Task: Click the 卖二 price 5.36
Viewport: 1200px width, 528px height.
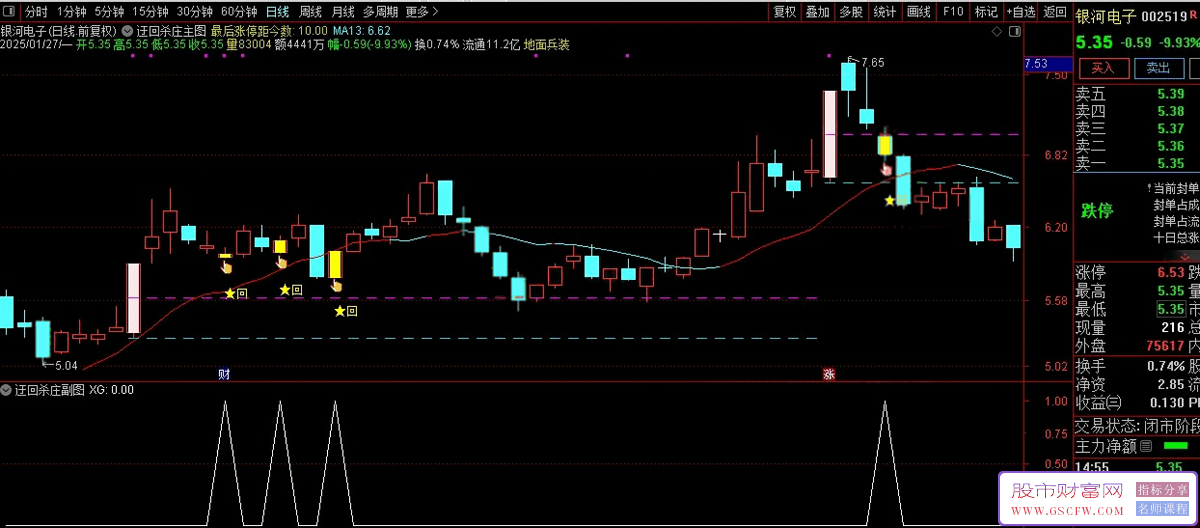Action: (1170, 146)
